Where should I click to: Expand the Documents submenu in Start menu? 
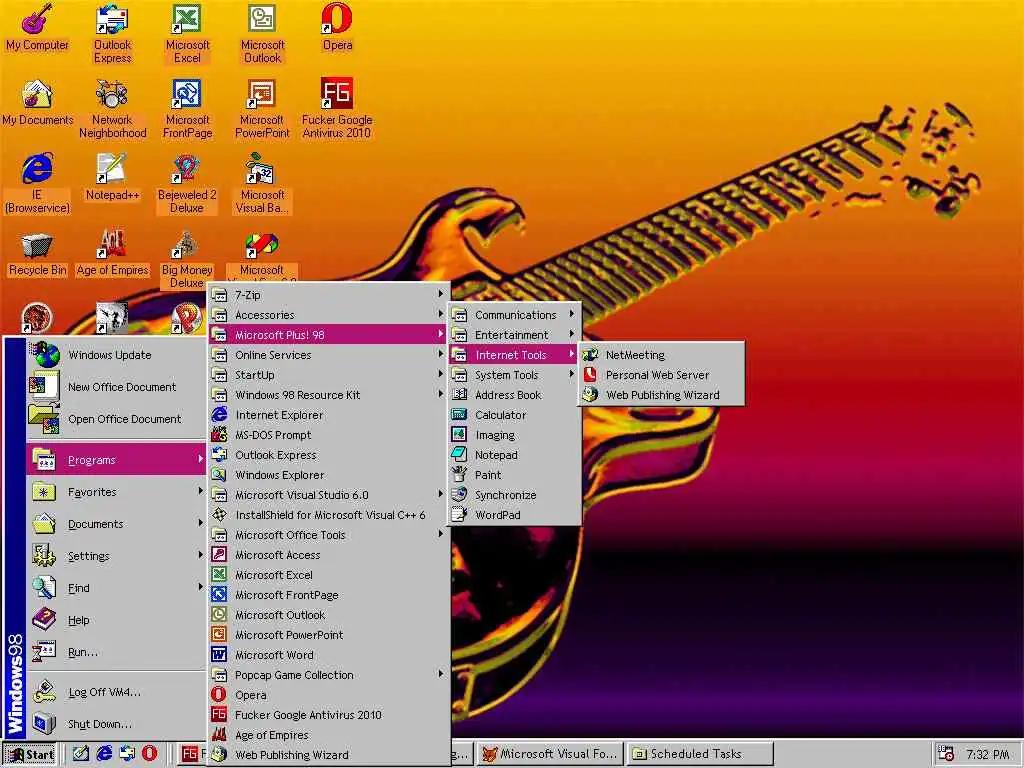click(116, 524)
